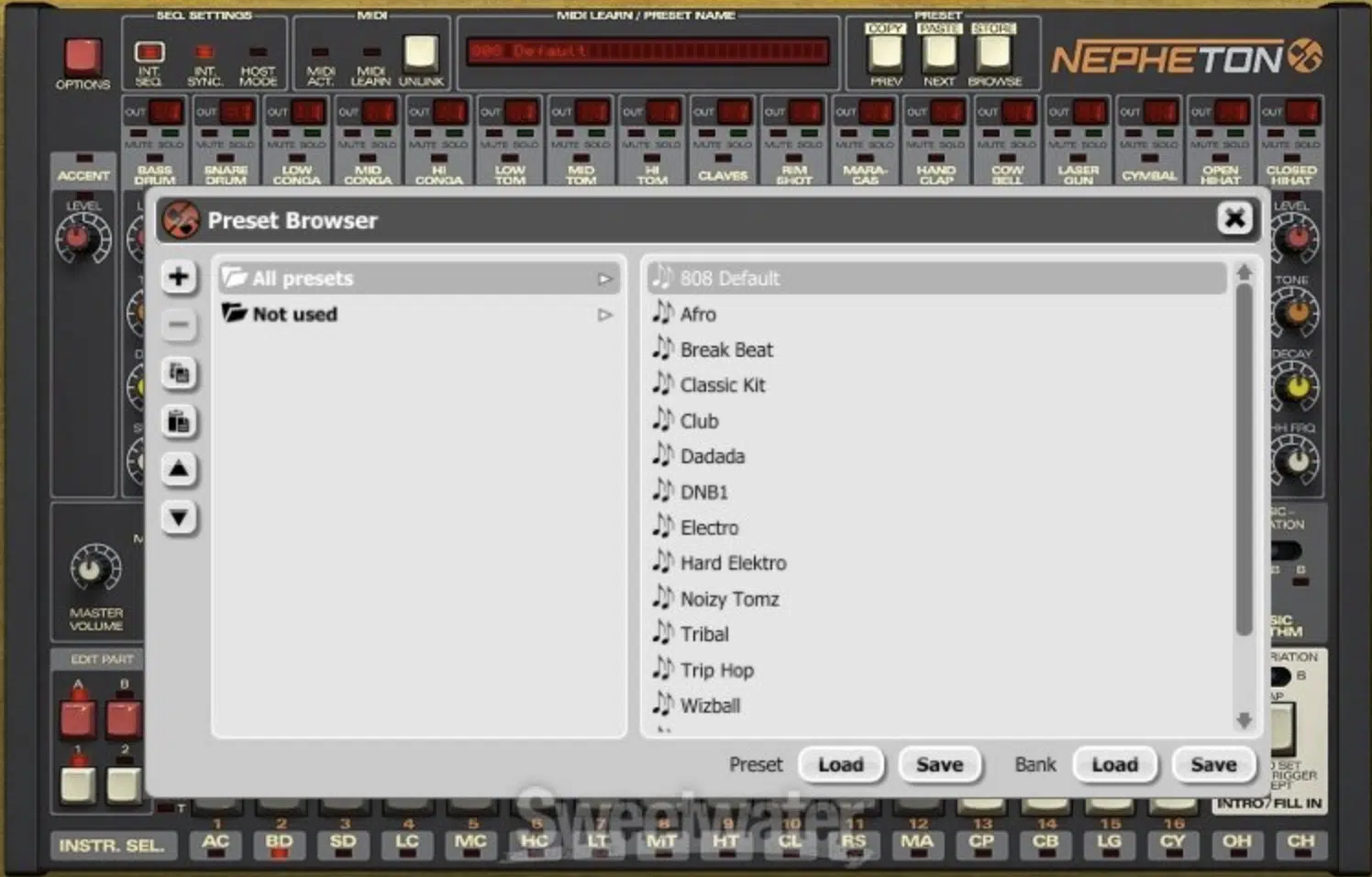Image resolution: width=1372 pixels, height=877 pixels.
Task: Click the closed hihat DECAY knob
Action: (1295, 386)
